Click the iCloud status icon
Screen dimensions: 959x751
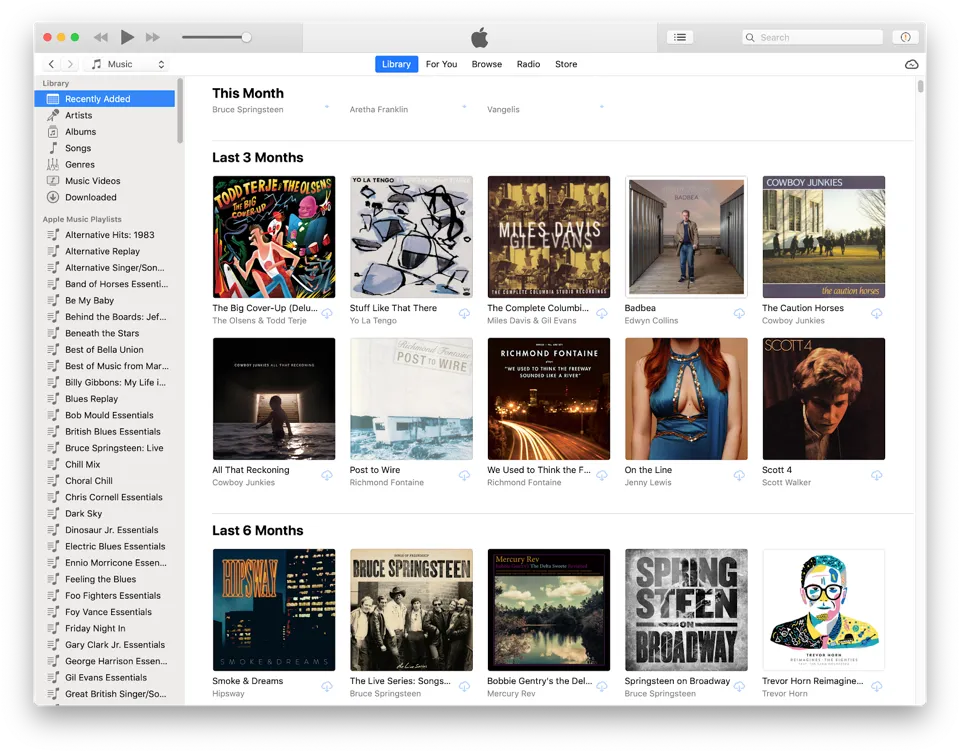tap(911, 64)
